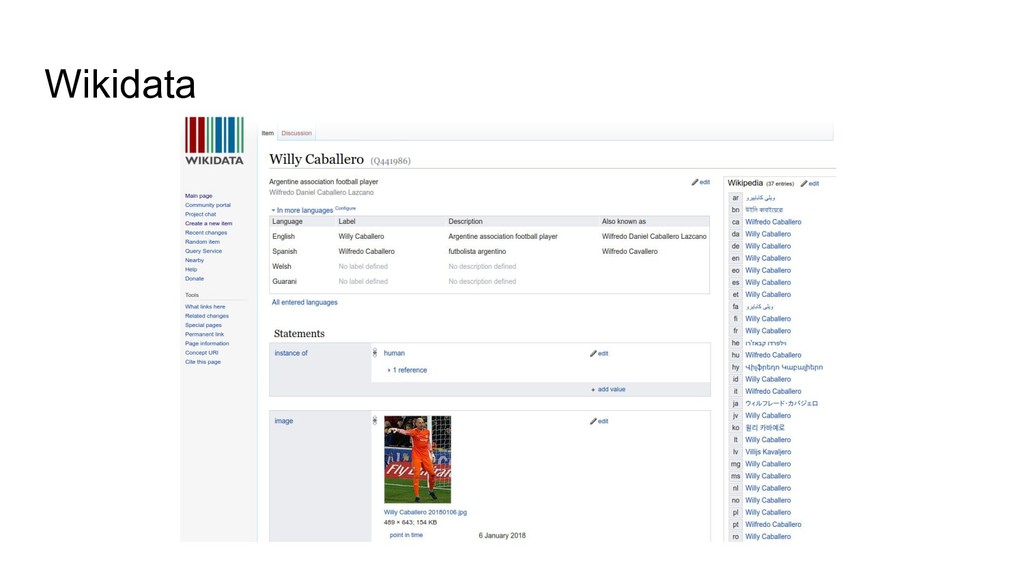Open the Nearby link

click(x=195, y=260)
